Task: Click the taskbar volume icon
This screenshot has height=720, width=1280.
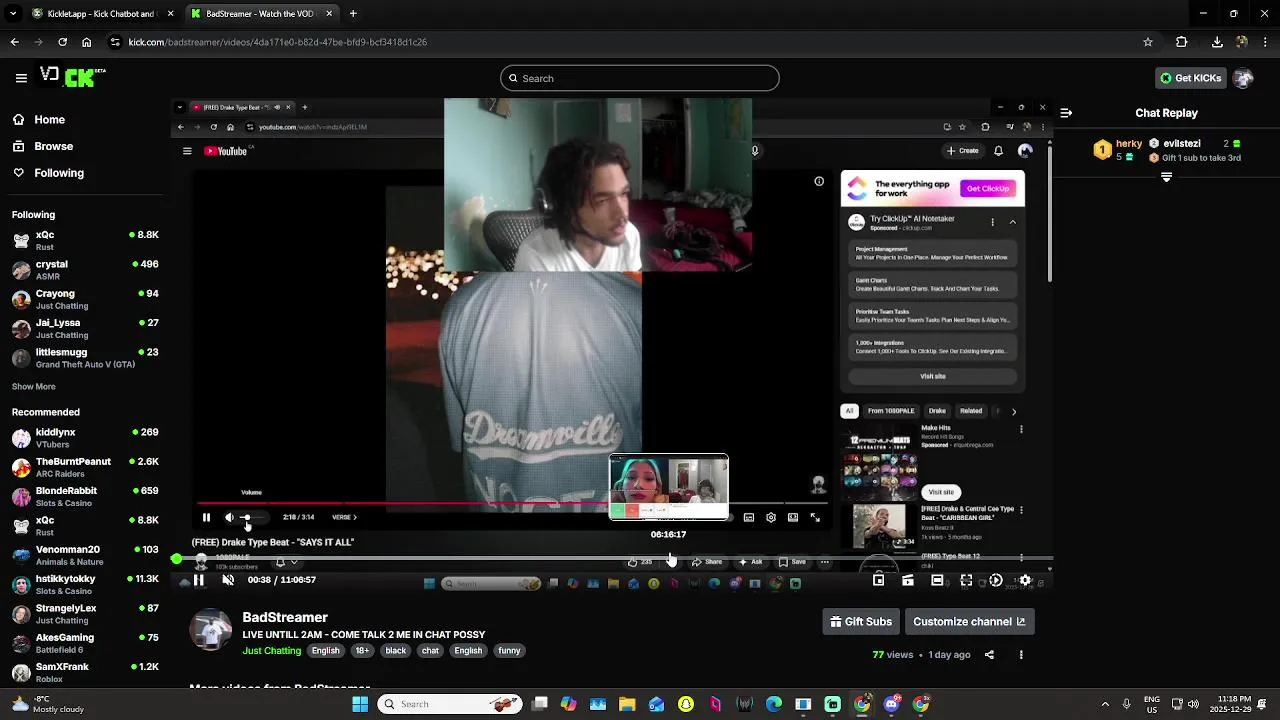Action: [x=1192, y=704]
